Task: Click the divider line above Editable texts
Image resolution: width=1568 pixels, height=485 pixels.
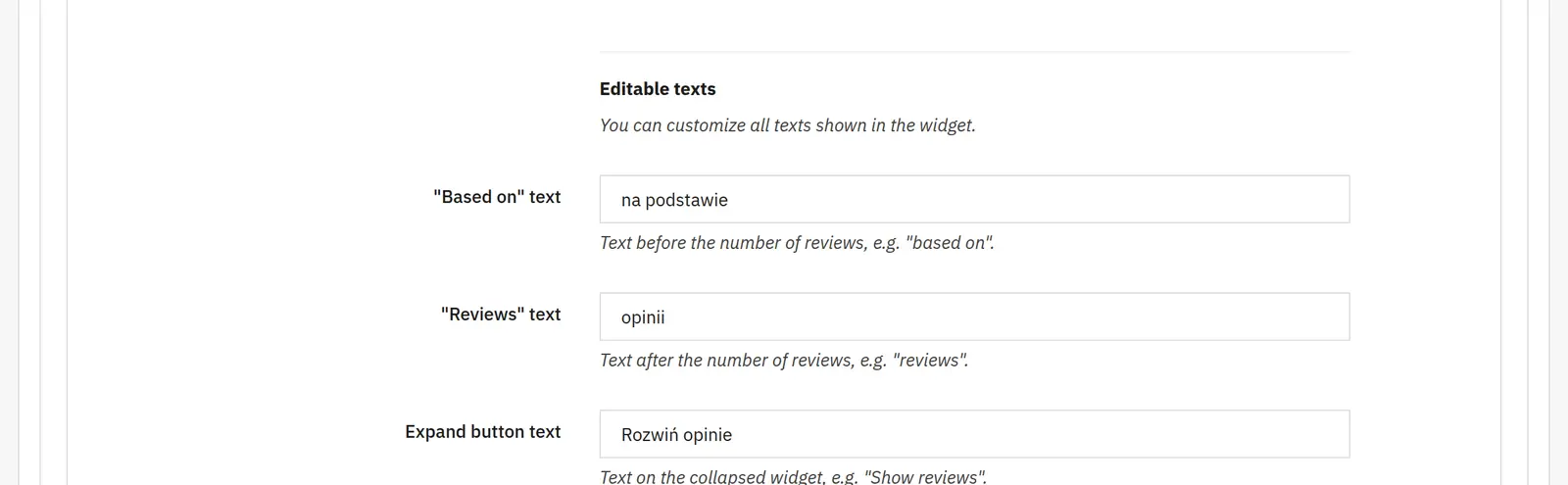Action: click(974, 52)
